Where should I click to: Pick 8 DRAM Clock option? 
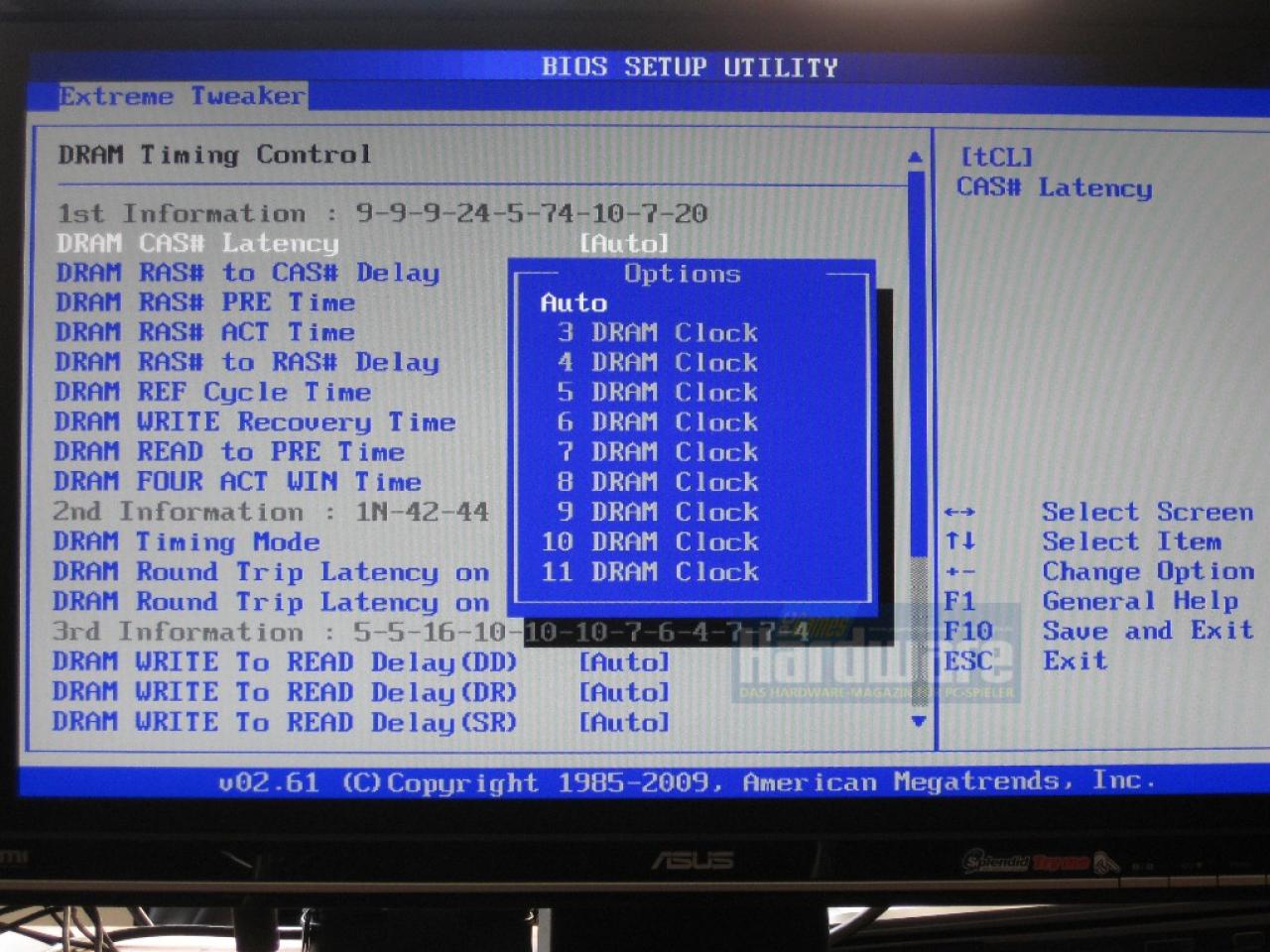(x=657, y=481)
